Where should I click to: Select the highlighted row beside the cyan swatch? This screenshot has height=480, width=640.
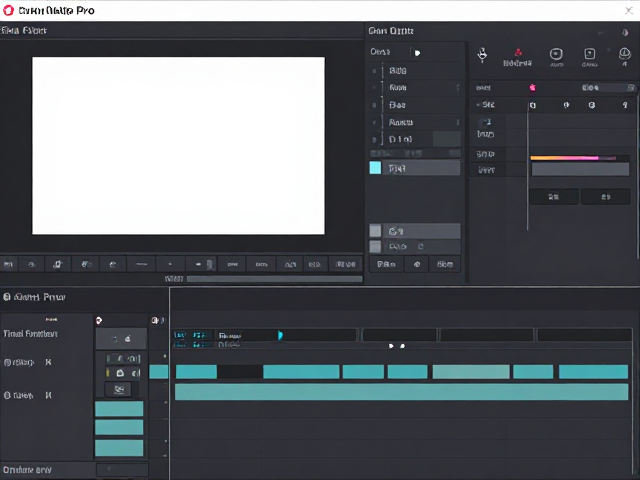pyautogui.click(x=422, y=168)
